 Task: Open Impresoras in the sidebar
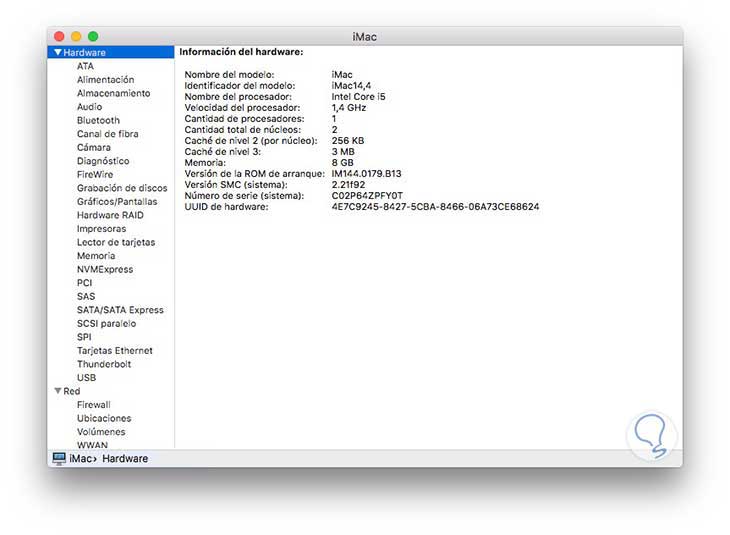click(101, 228)
